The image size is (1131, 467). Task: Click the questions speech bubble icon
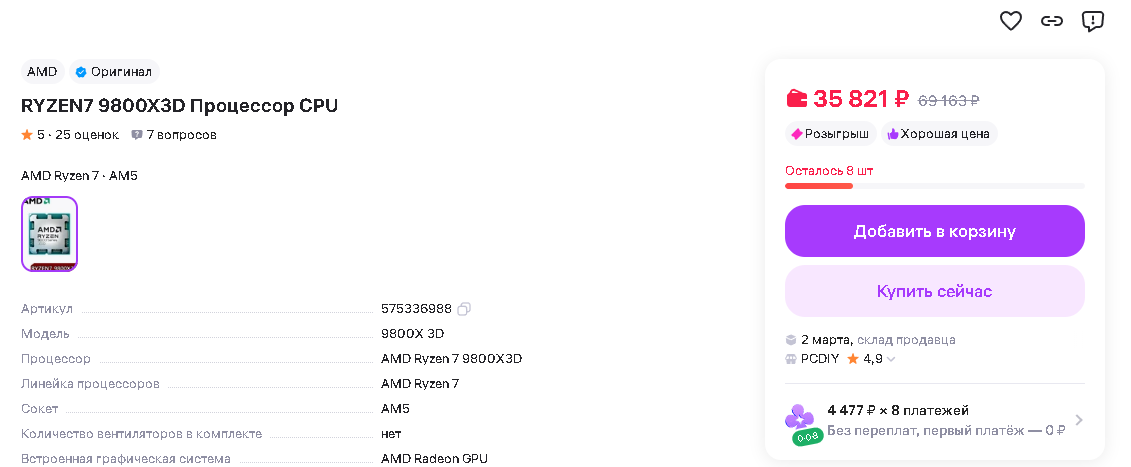(137, 135)
